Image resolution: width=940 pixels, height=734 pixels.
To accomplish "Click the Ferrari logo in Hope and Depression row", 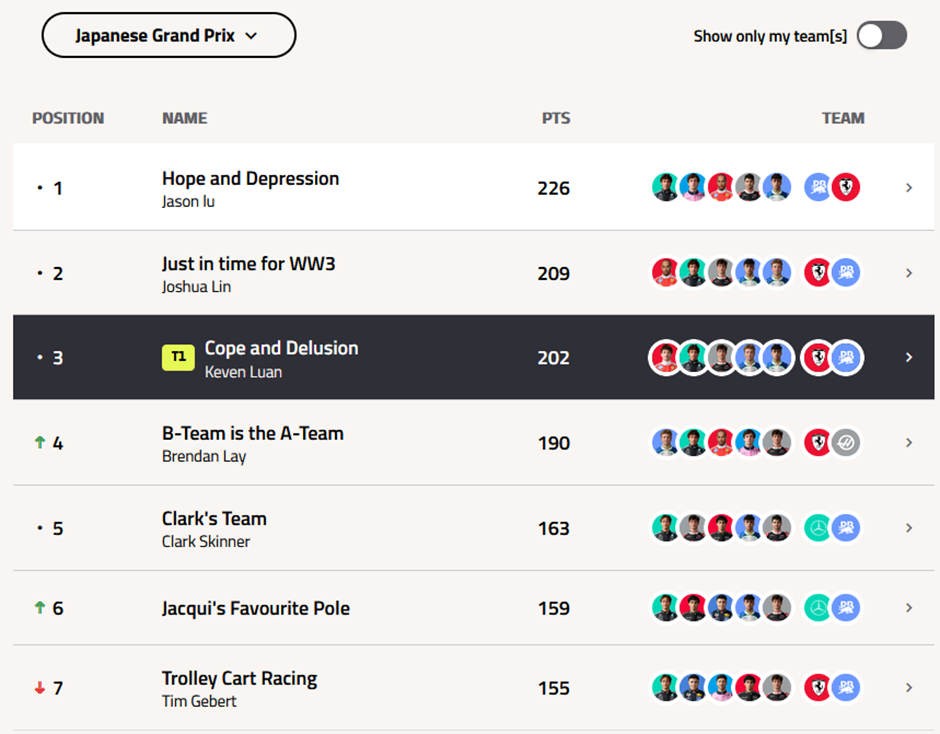I will tap(846, 187).
